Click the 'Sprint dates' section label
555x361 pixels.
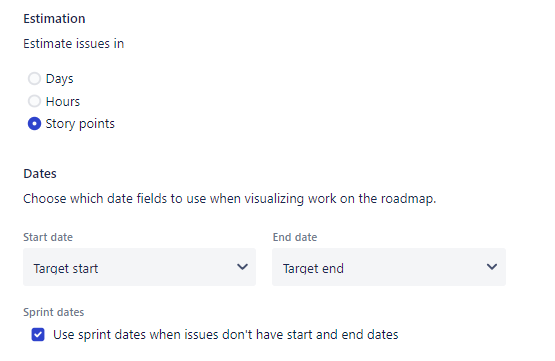click(x=54, y=313)
